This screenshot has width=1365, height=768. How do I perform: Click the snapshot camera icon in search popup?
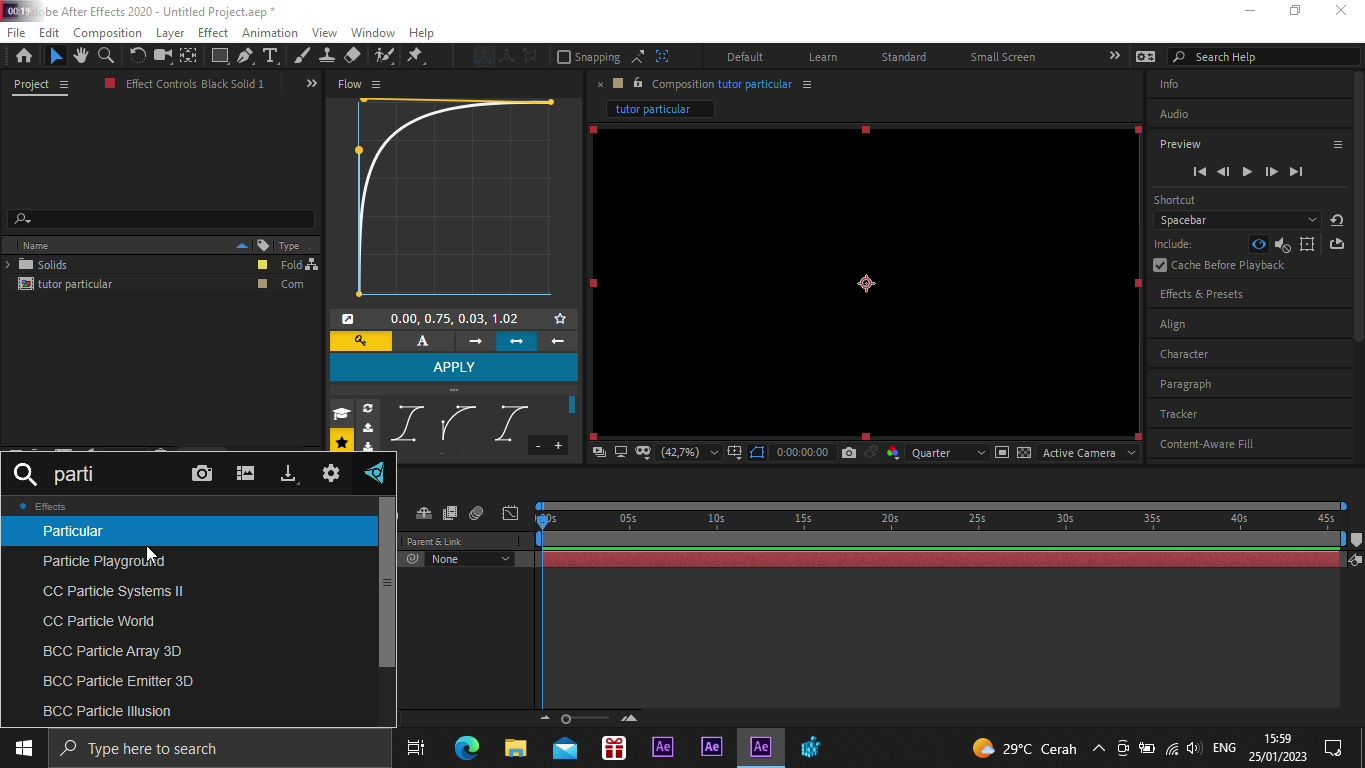202,474
